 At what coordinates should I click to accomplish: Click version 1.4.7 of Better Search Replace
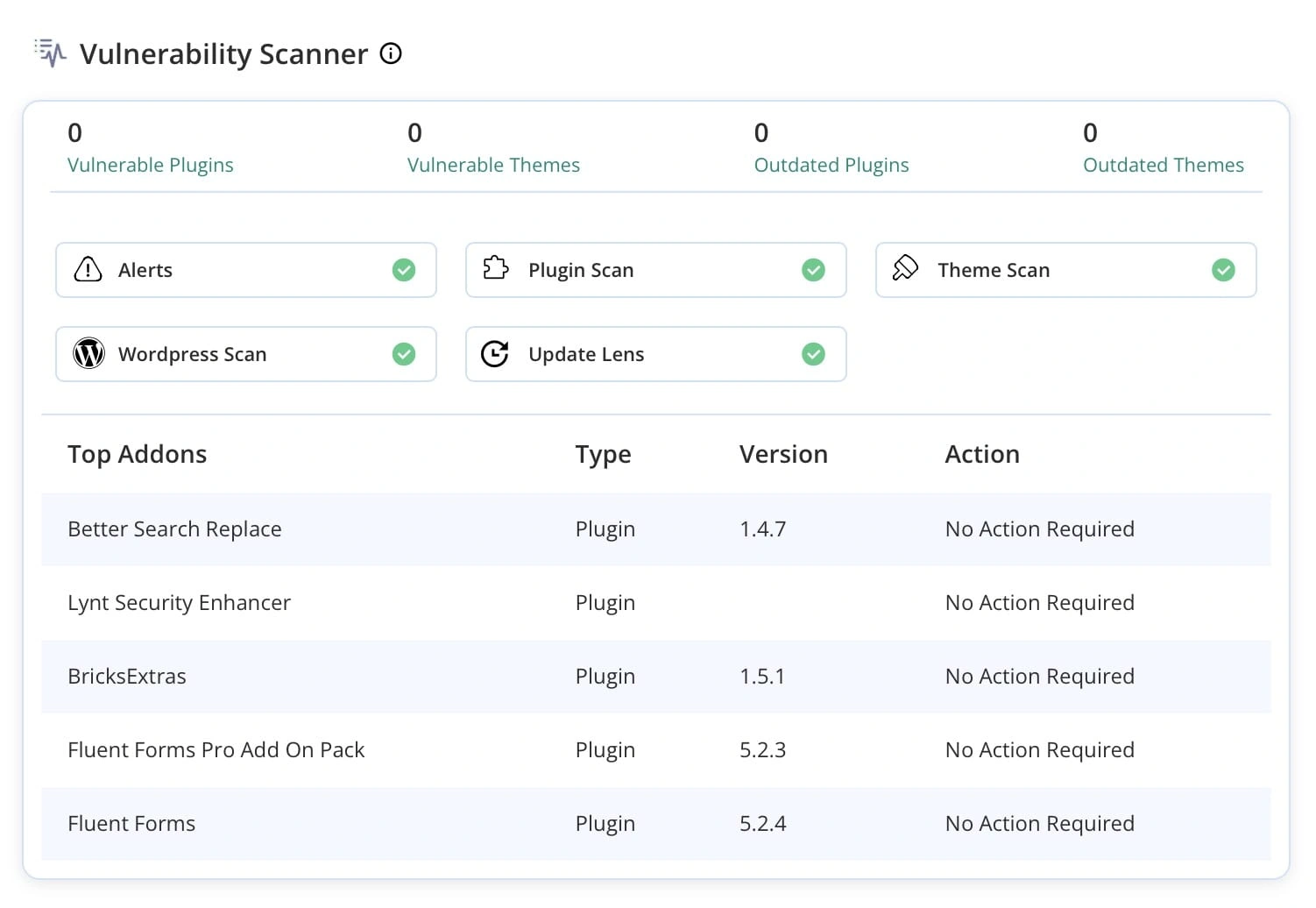click(x=763, y=529)
